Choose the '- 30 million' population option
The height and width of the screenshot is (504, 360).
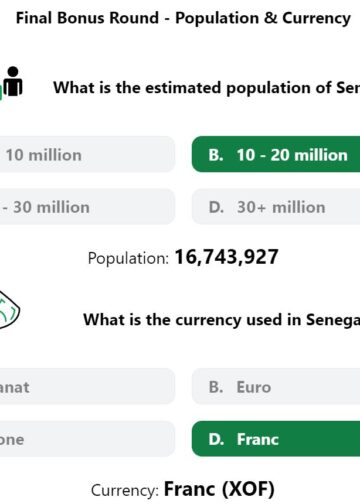coord(87,207)
